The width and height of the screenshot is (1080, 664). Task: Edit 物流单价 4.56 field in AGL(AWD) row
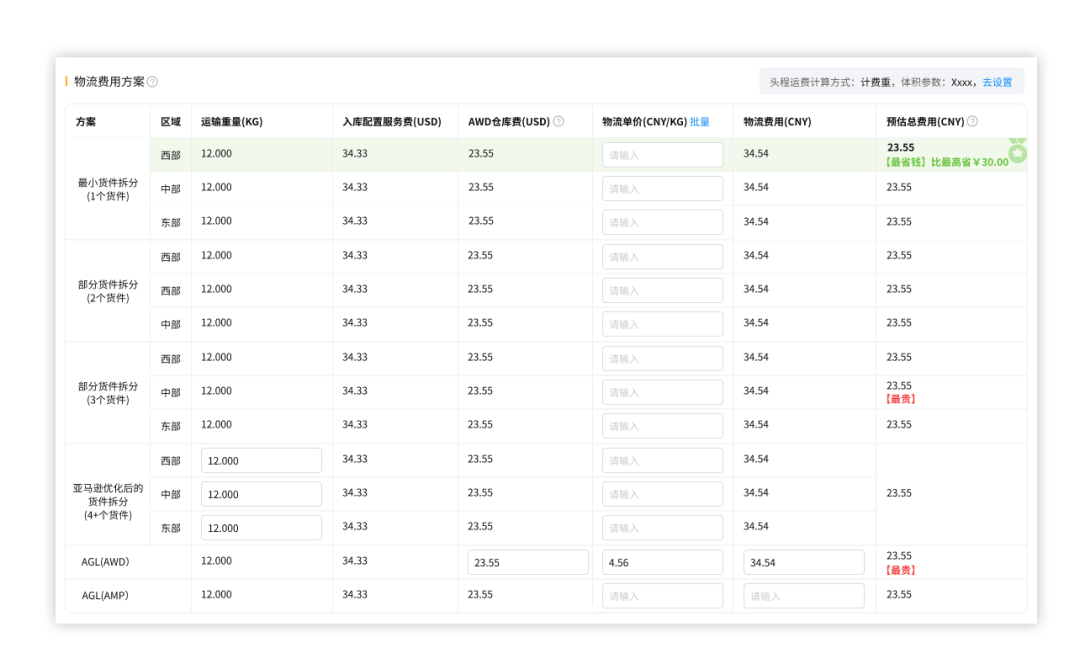[662, 563]
